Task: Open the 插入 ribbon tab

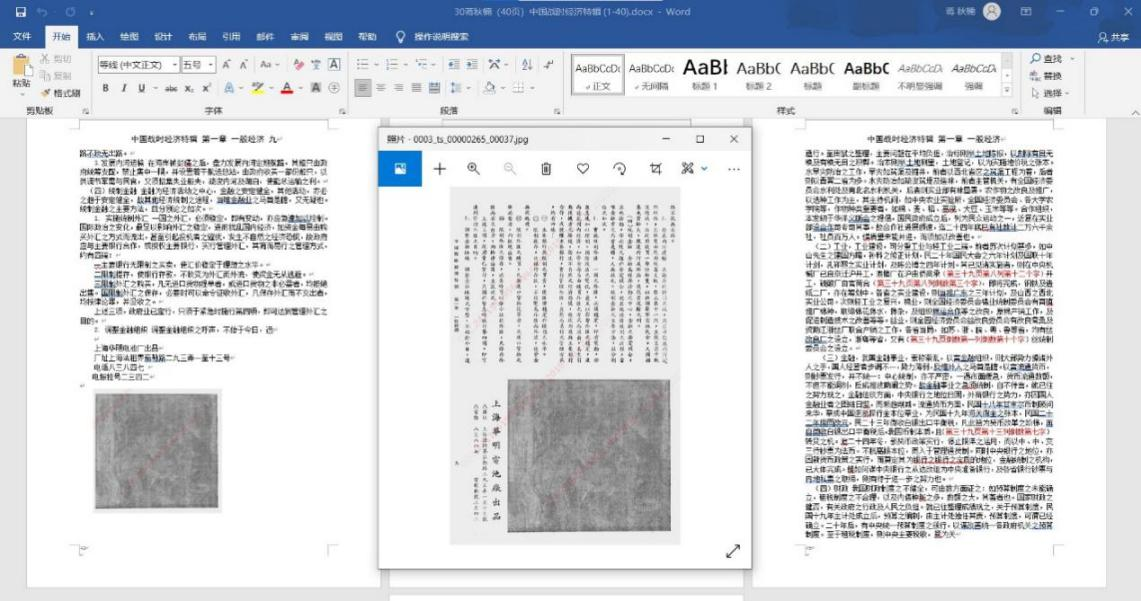Action: coord(95,37)
